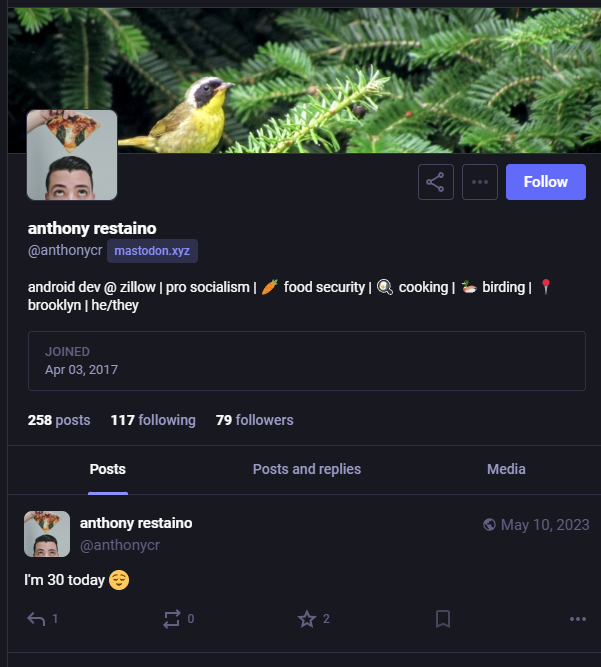Open the profile more options menu
601x667 pixels.
480,182
